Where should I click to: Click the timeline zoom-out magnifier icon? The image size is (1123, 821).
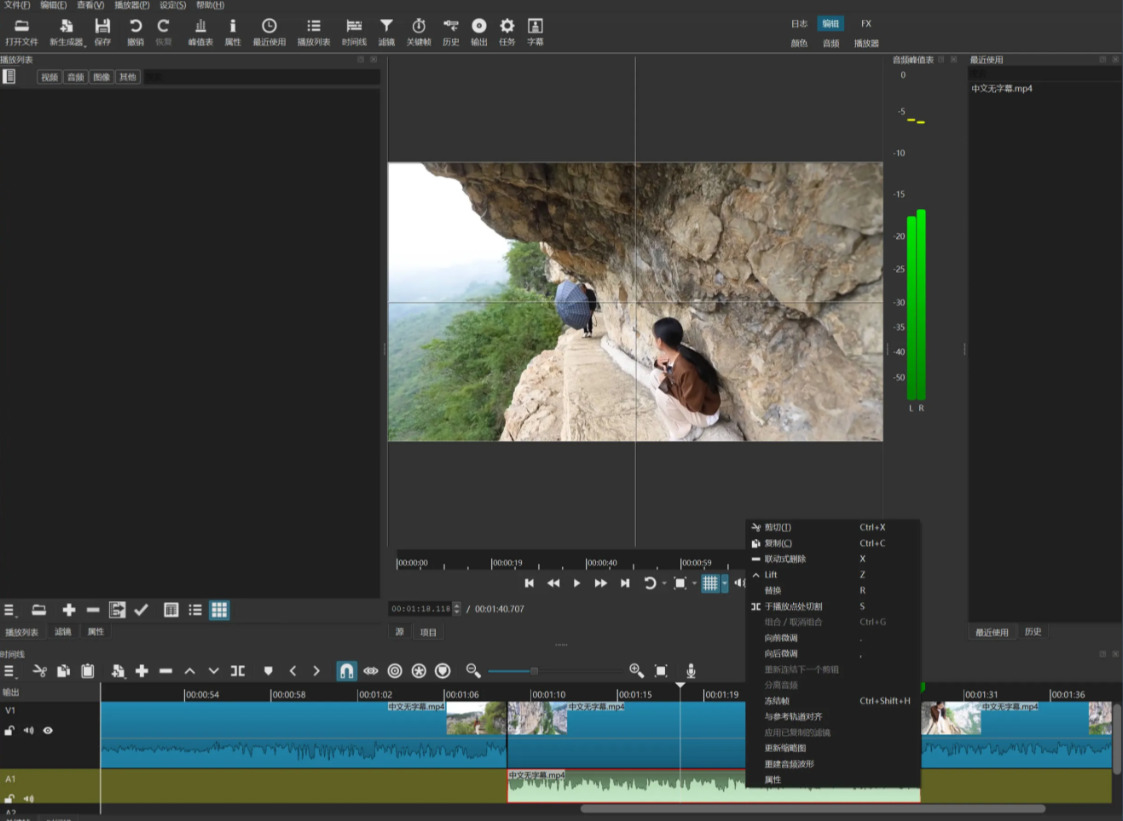473,671
